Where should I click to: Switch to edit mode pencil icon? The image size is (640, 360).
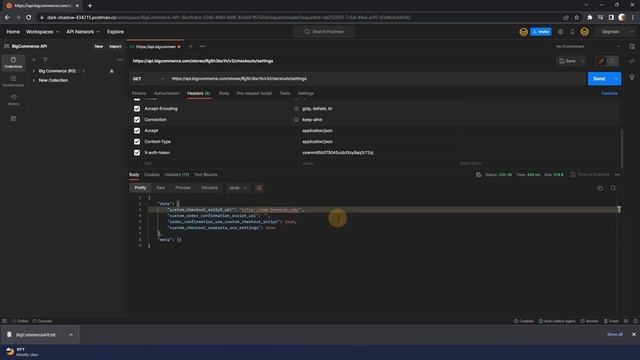(601, 61)
